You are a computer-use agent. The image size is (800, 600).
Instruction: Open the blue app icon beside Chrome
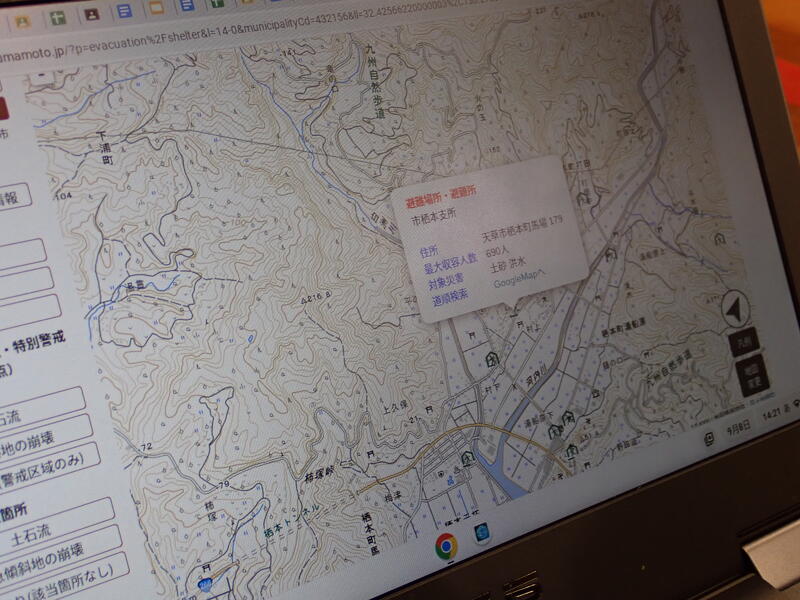coord(483,534)
